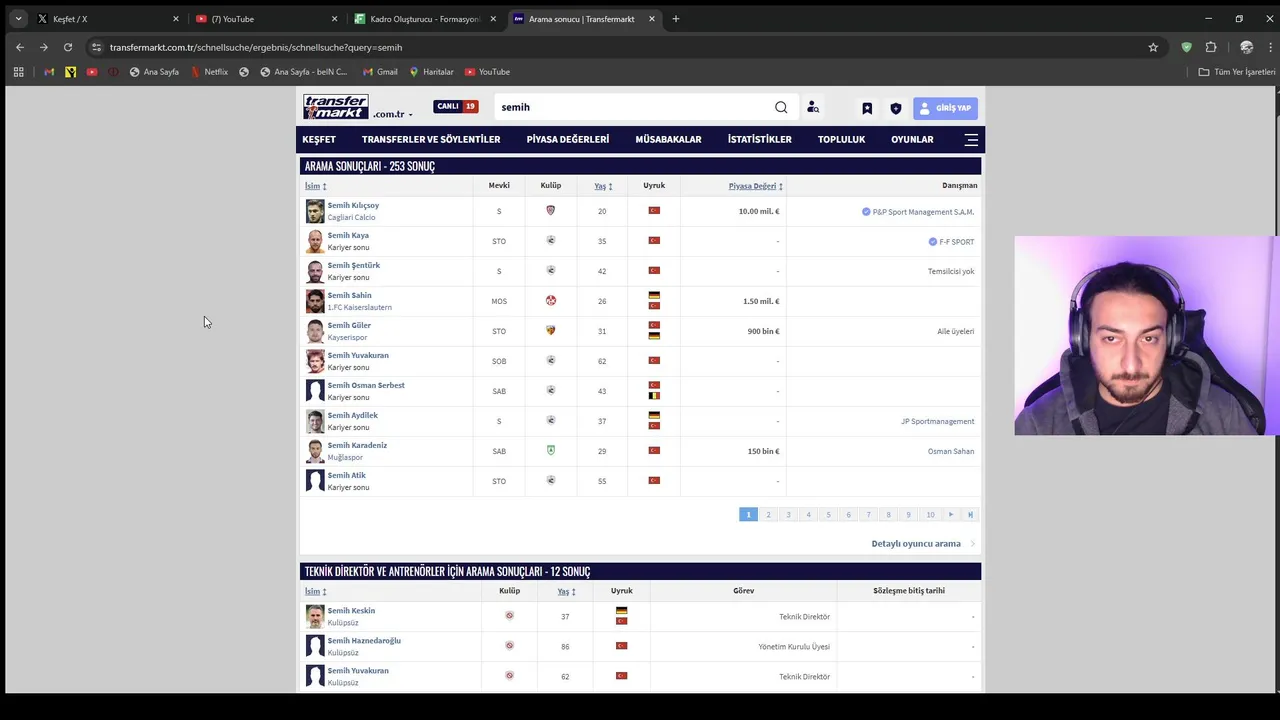This screenshot has width=1280, height=720.
Task: Click Muğlaspor crest in Semih Karadeniz row
Action: coord(551,451)
